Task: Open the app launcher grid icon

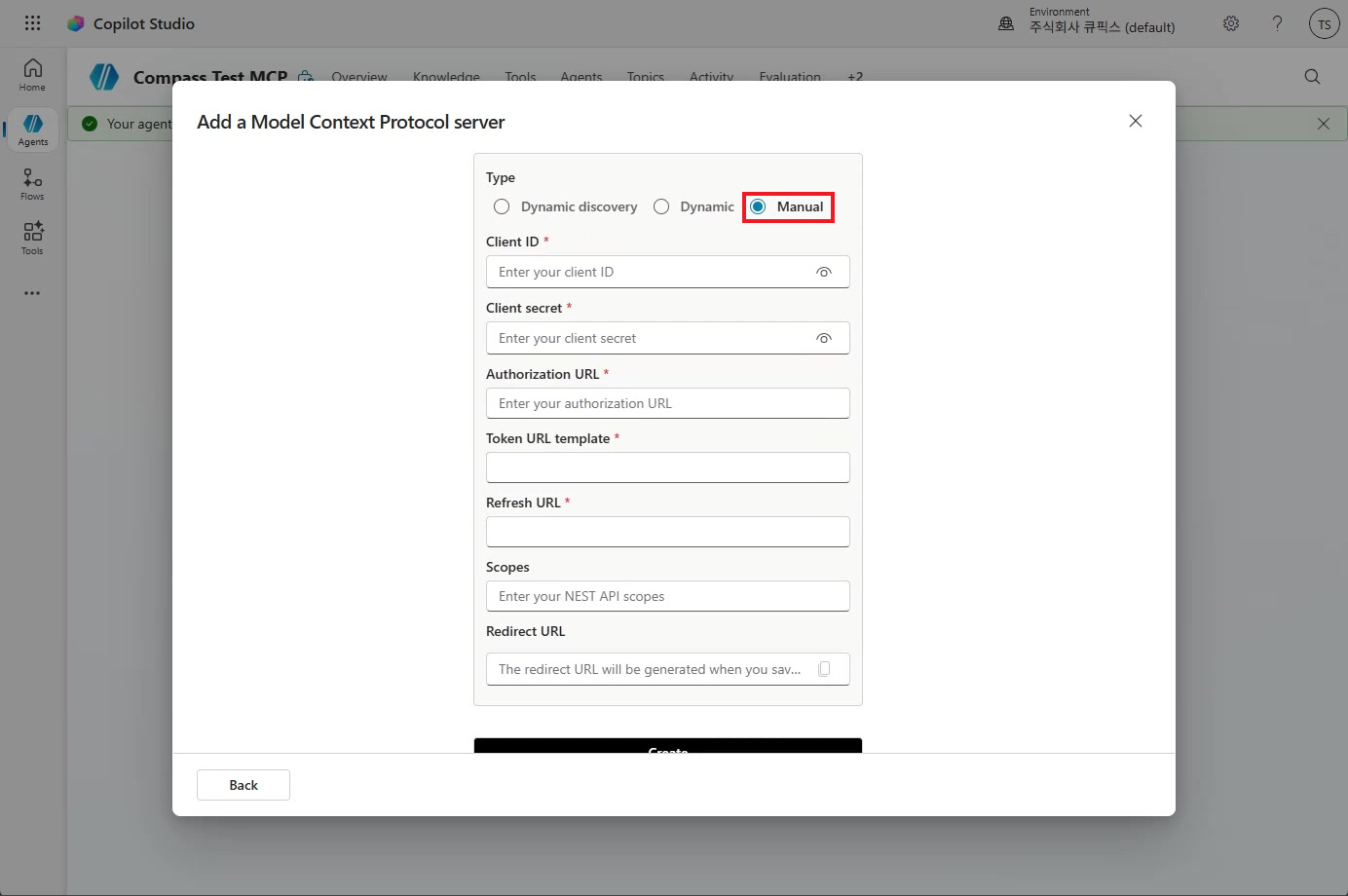Action: click(x=32, y=23)
